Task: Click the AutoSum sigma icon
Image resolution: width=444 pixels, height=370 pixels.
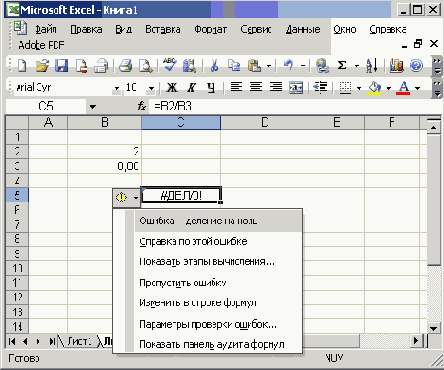Action: [x=342, y=65]
